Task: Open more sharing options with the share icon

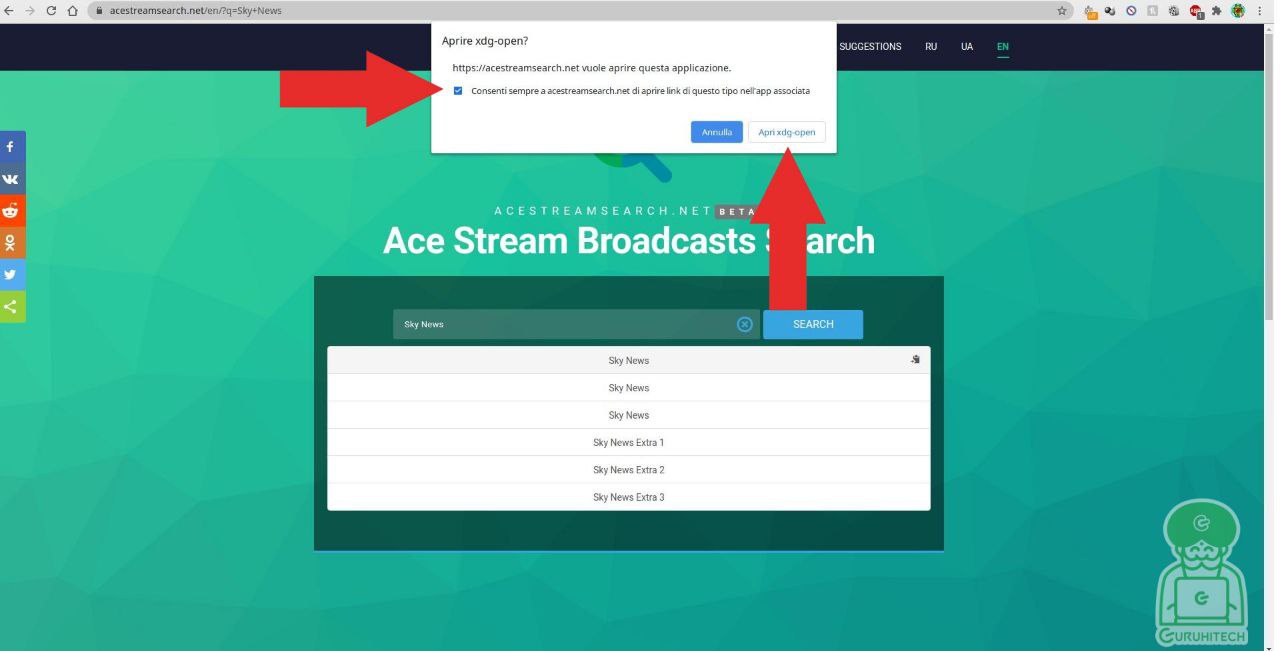Action: click(x=11, y=306)
